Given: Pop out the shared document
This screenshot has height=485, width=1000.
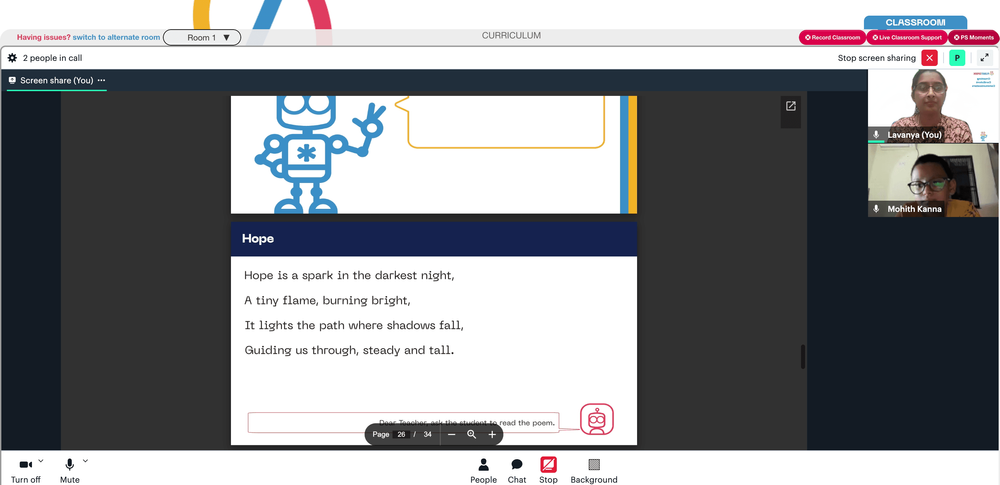Looking at the screenshot, I should 791,106.
